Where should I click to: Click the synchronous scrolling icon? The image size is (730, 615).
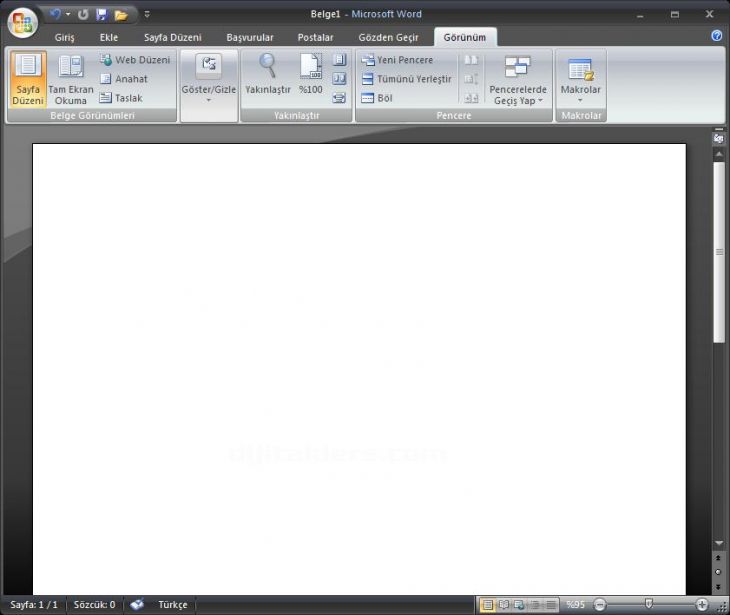(471, 79)
